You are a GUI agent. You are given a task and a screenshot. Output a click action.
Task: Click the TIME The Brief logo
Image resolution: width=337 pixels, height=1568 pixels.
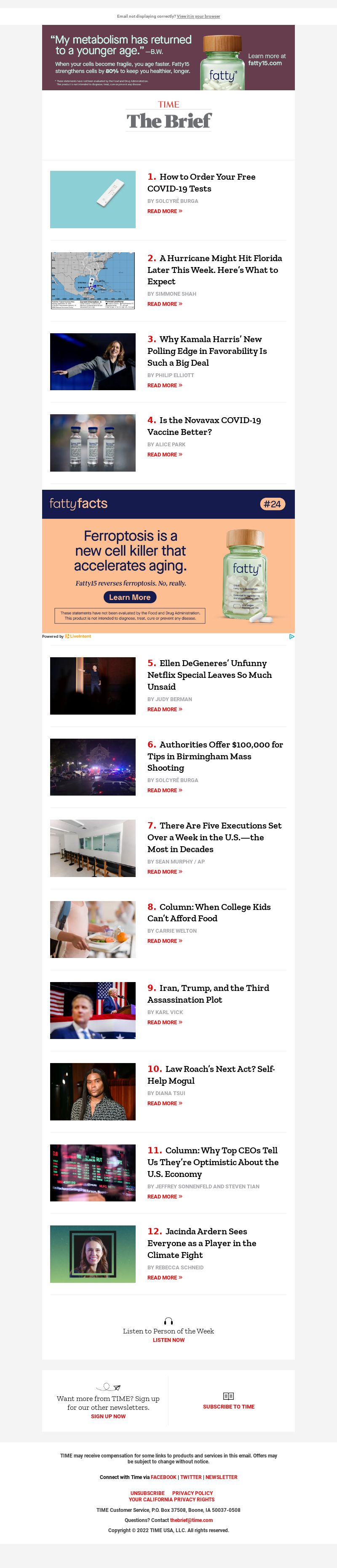[x=168, y=116]
